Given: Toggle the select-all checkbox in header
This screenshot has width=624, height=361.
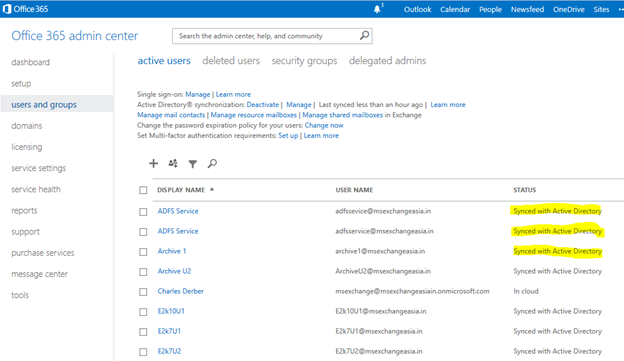Looking at the screenshot, I should [x=143, y=190].
